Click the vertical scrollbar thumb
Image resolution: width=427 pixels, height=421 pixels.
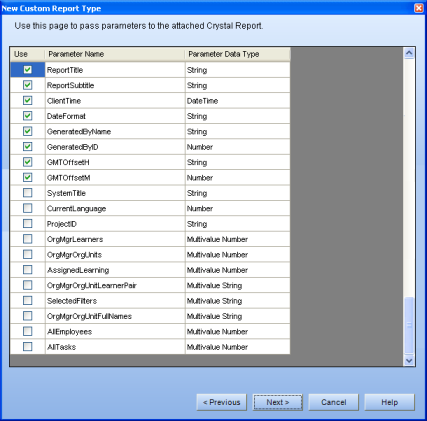[409, 325]
